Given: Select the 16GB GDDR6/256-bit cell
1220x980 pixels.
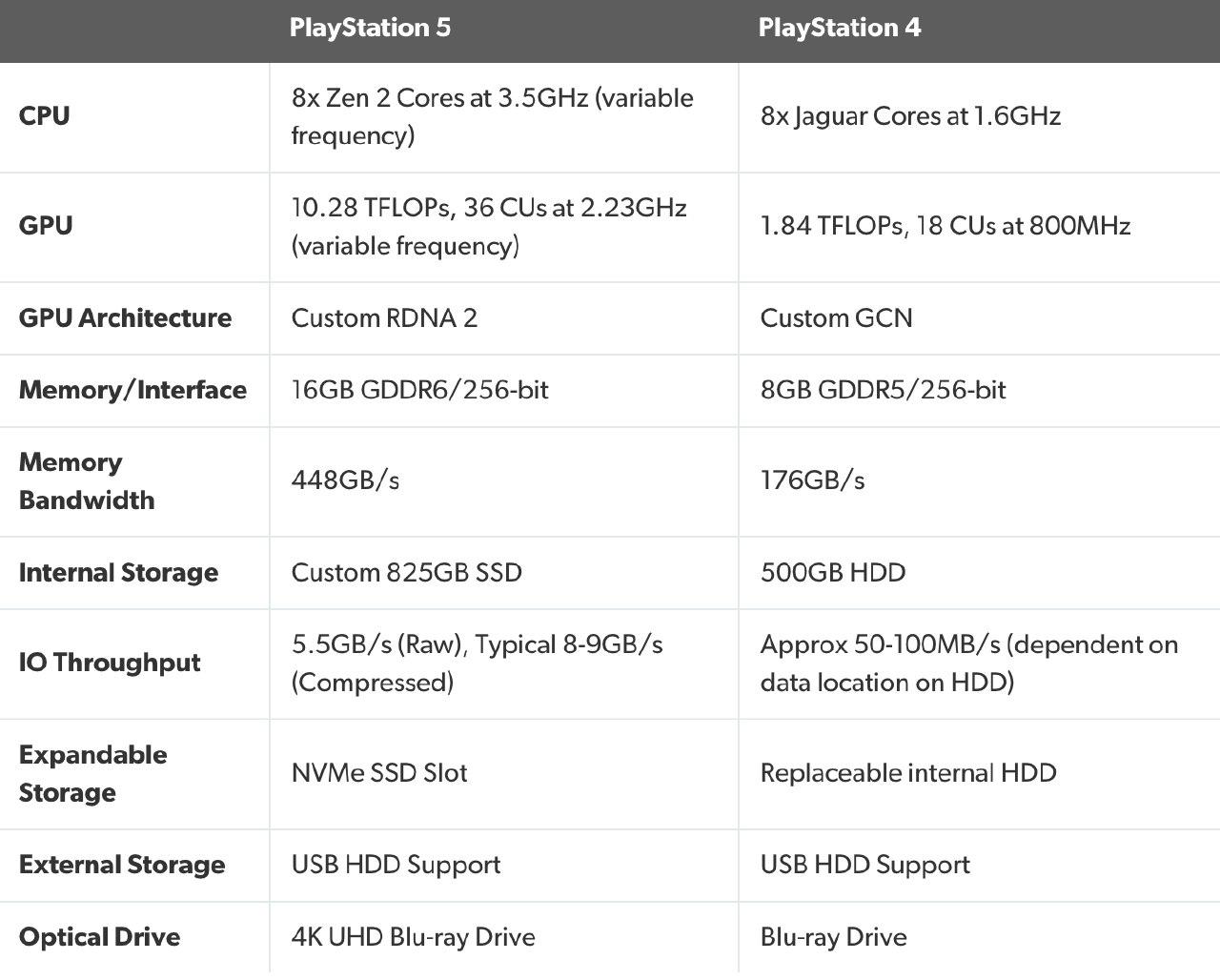Looking at the screenshot, I should (419, 390).
